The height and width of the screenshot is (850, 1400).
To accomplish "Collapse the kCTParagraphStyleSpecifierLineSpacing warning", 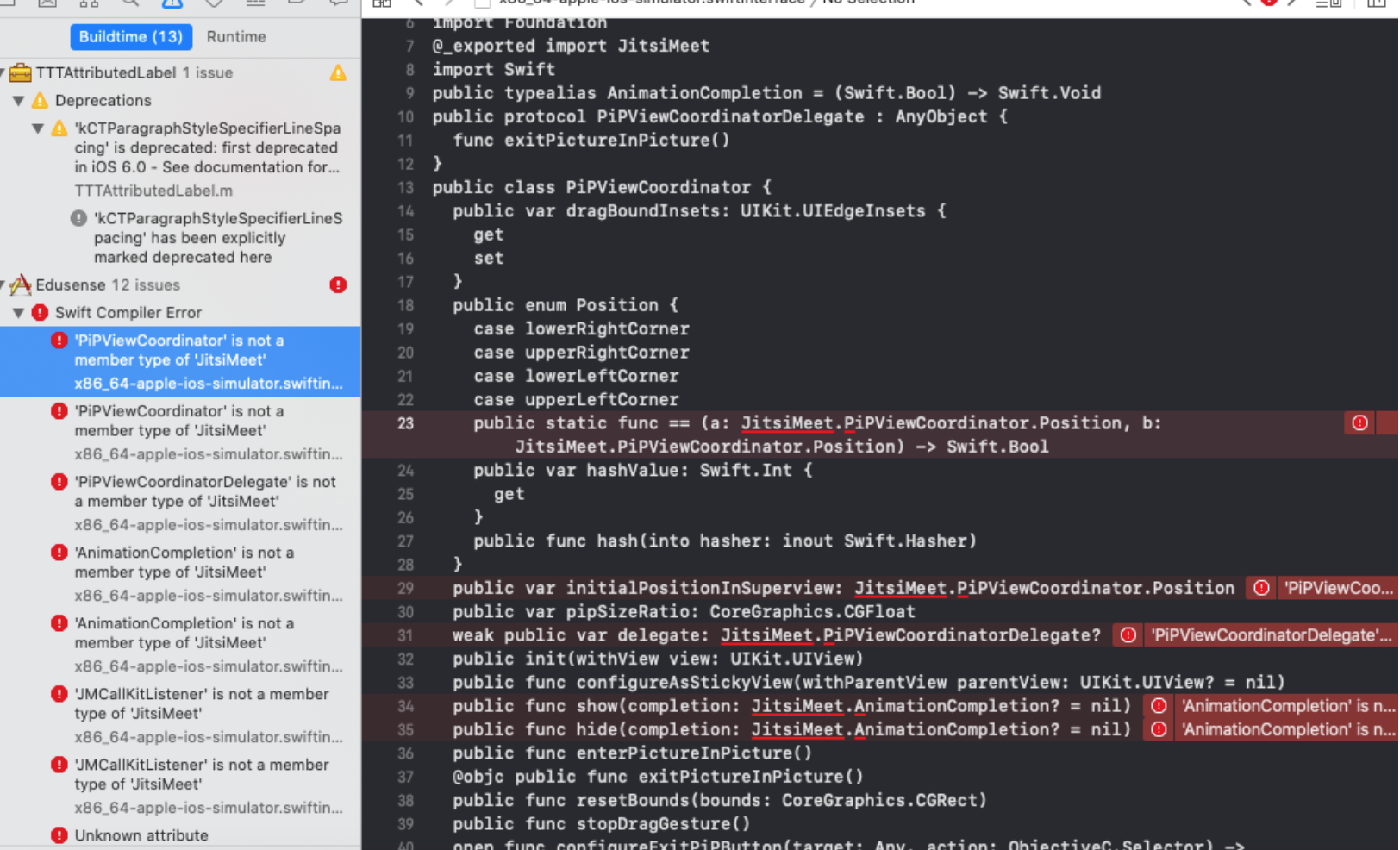I will point(38,128).
